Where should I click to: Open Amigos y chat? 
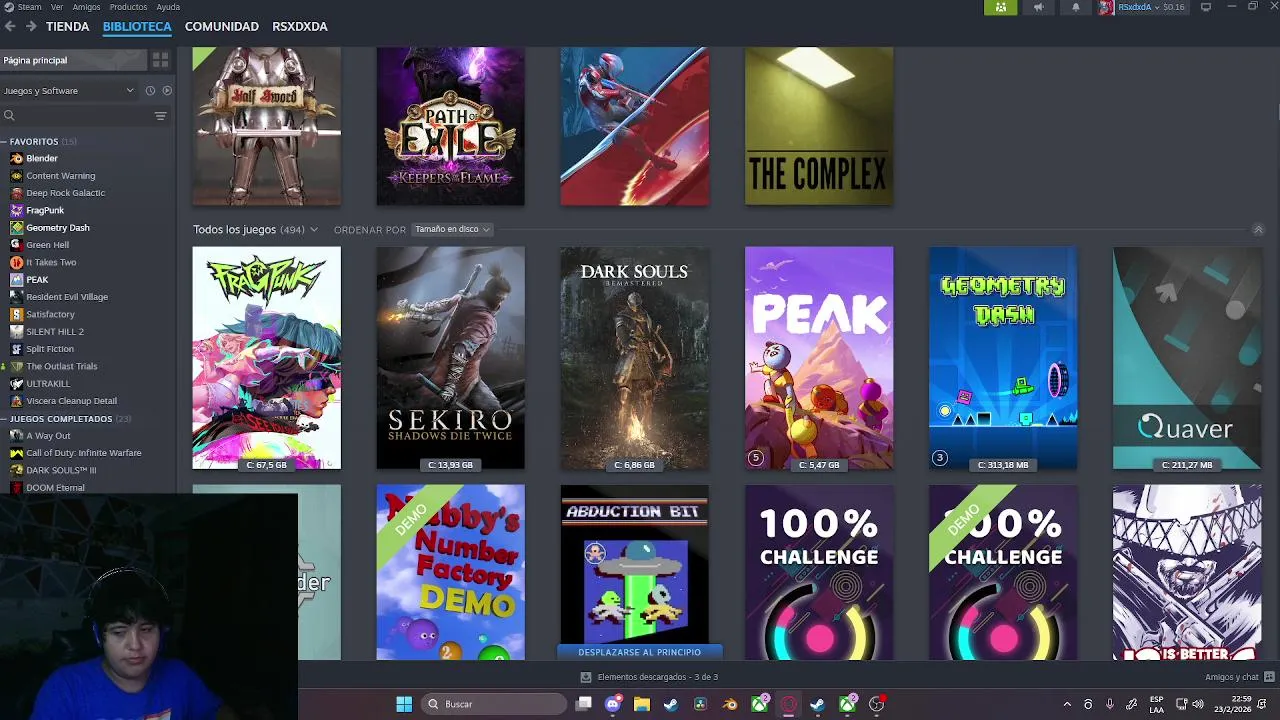tap(1238, 677)
